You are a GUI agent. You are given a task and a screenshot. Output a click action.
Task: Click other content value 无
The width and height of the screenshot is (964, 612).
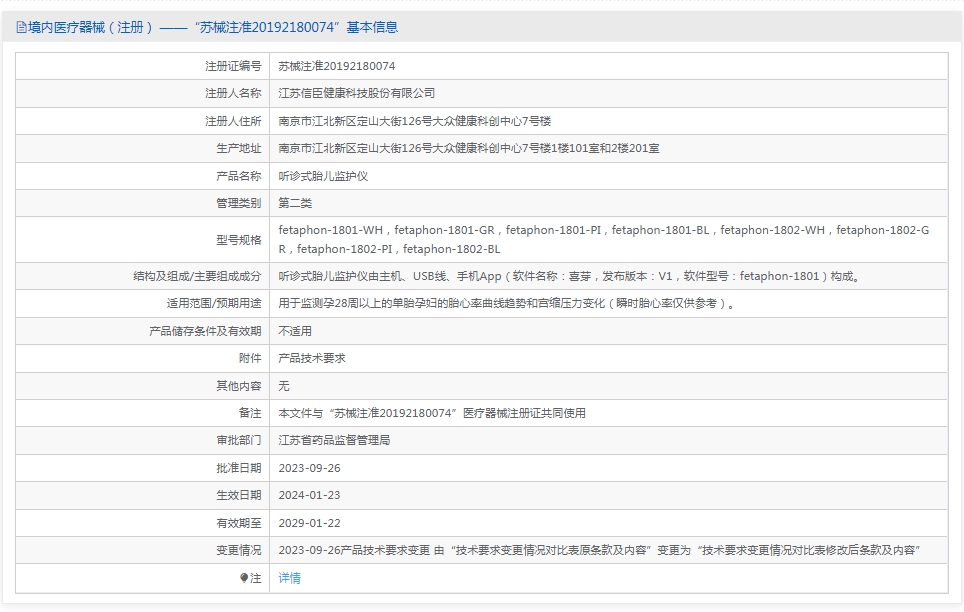[x=284, y=386]
